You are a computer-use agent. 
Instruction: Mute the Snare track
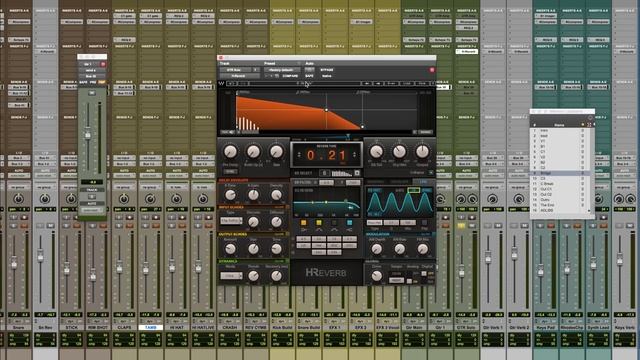[25, 225]
